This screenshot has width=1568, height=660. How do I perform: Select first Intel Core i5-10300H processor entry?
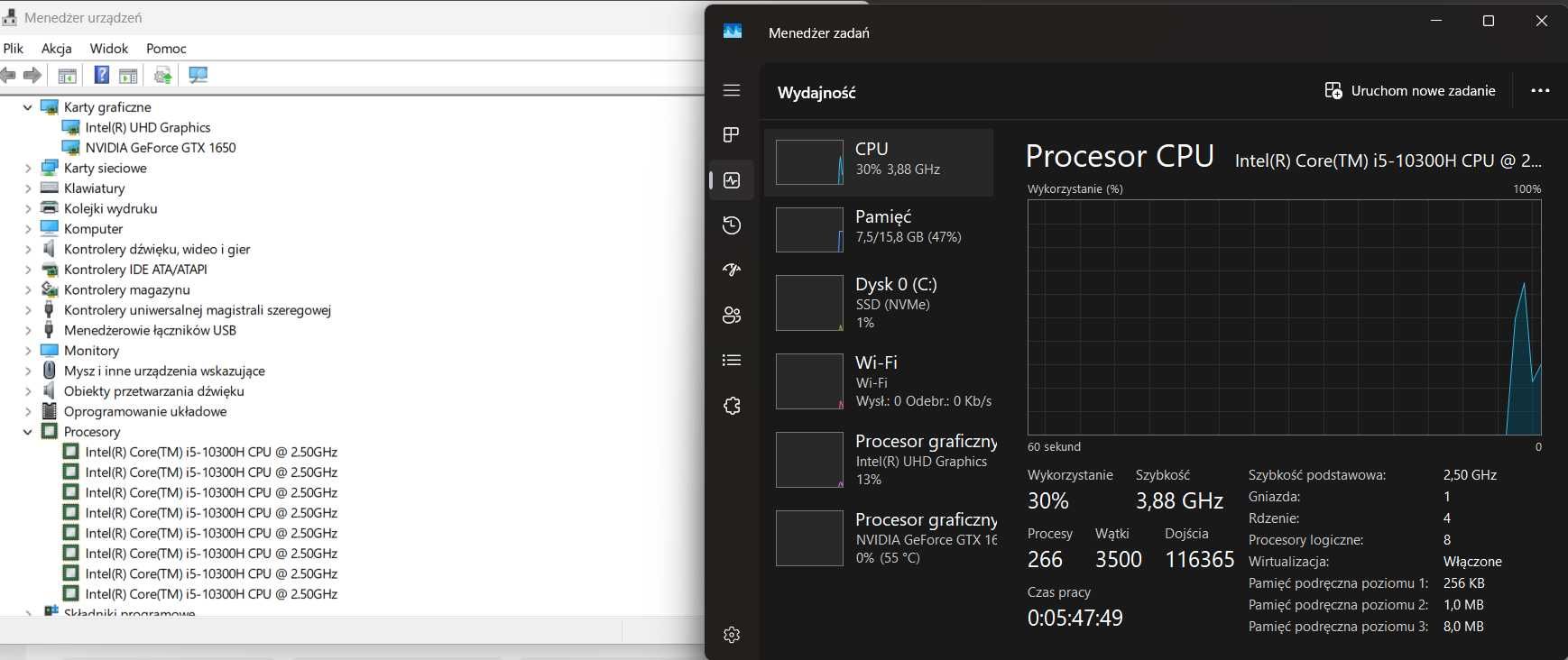(211, 452)
